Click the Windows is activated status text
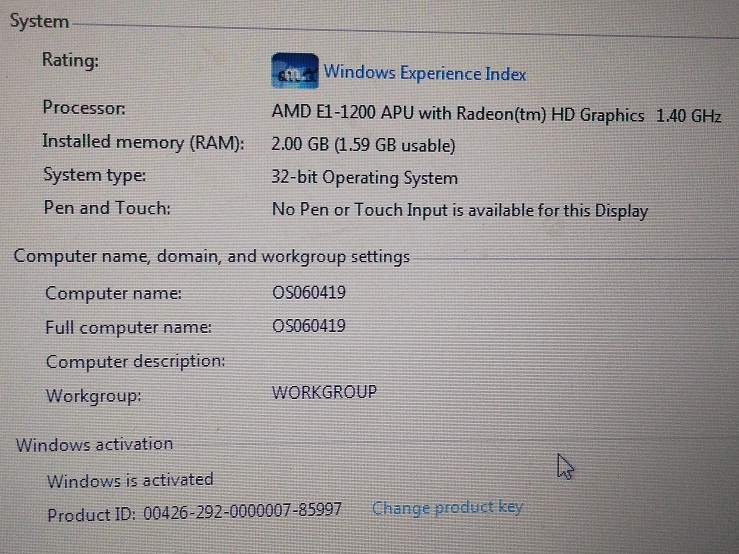 click(x=130, y=480)
